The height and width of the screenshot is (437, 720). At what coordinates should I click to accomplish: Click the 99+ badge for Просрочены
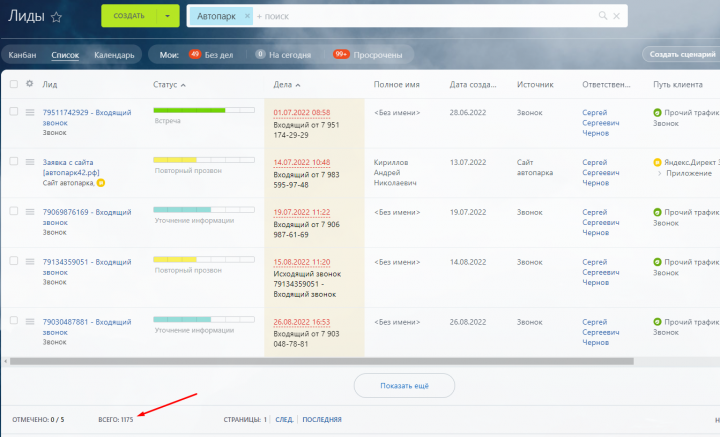point(341,54)
